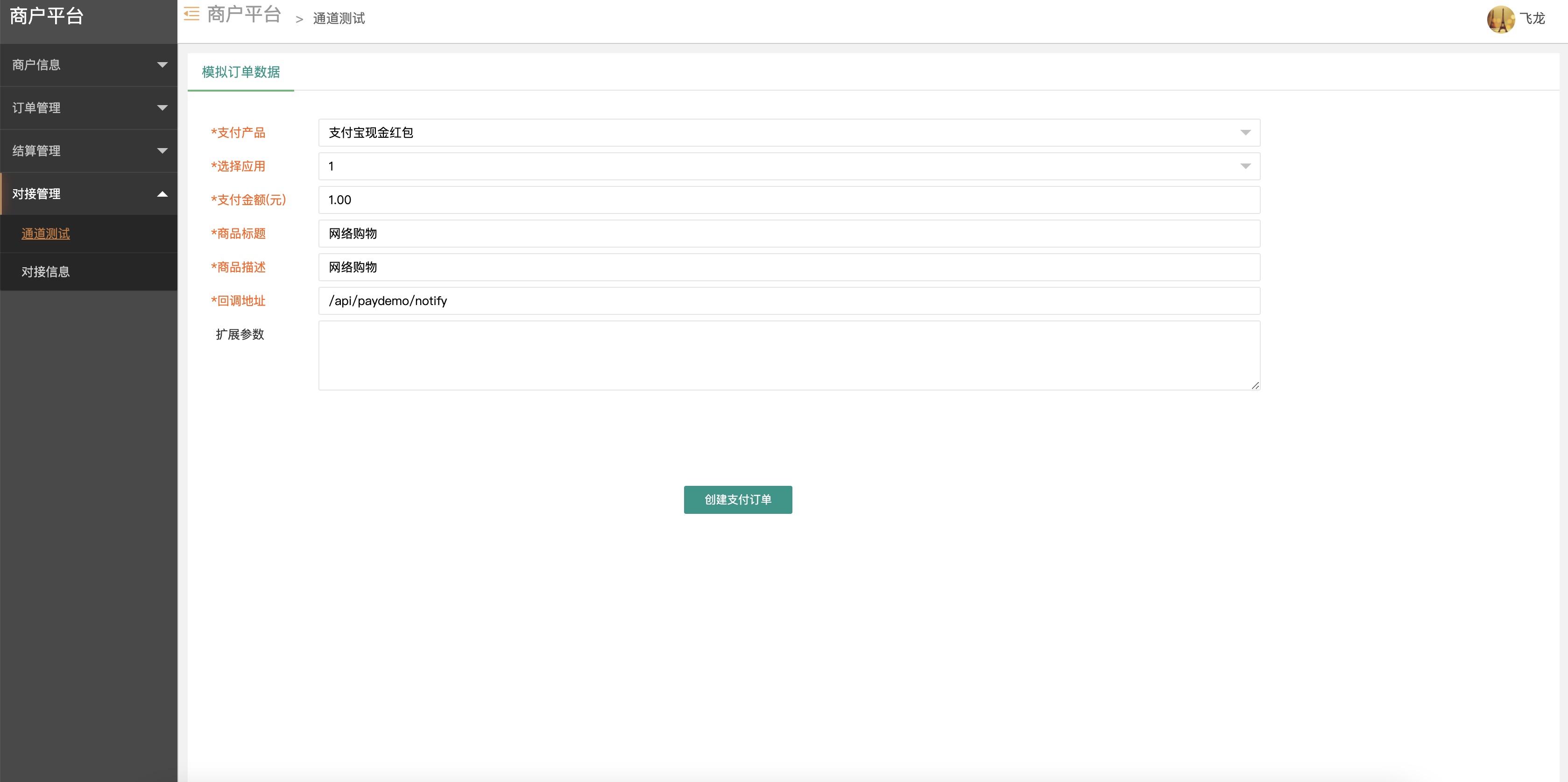Expand the 结算管理 menu
Screen dimensions: 1568x782
(89, 150)
